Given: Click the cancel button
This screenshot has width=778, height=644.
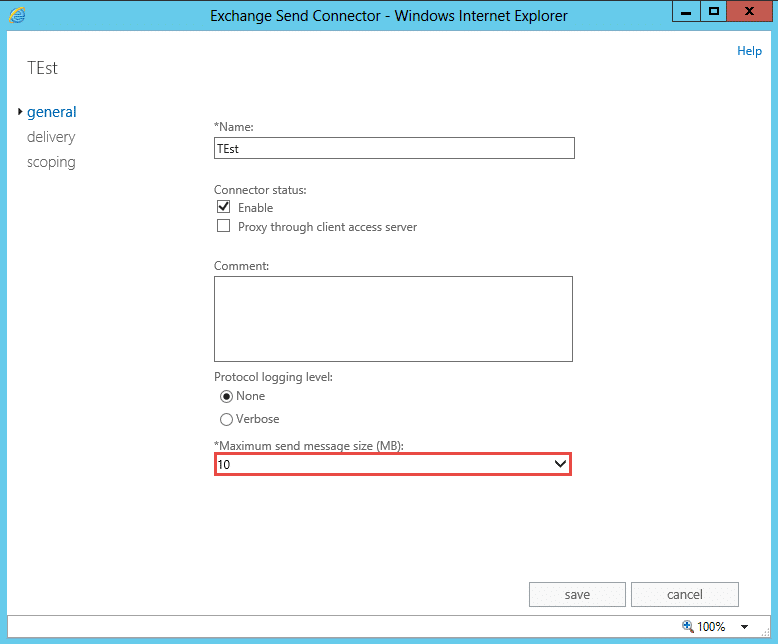Looking at the screenshot, I should [685, 594].
